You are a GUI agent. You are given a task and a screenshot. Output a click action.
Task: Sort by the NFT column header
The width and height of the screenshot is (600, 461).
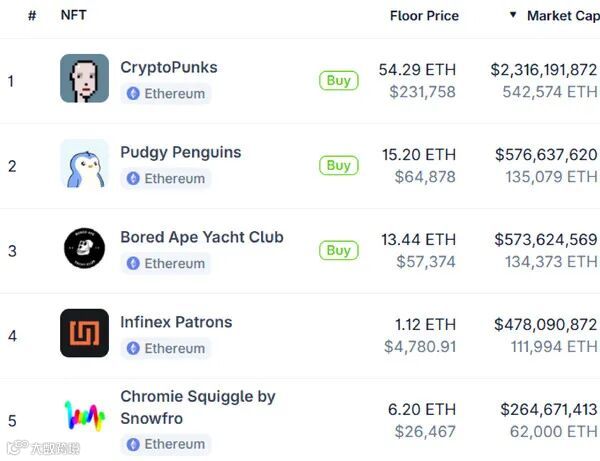pyautogui.click(x=73, y=16)
